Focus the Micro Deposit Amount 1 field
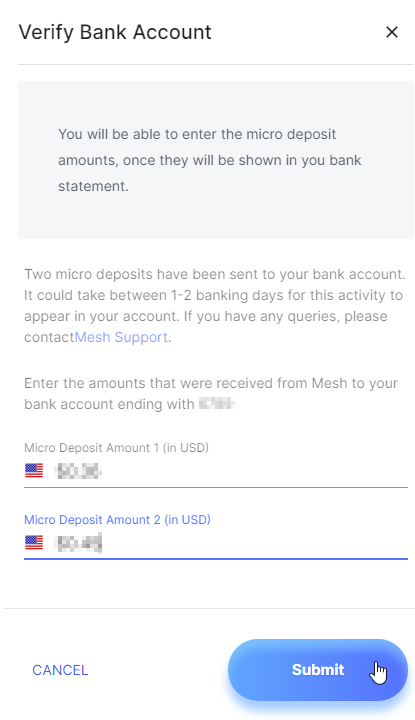The height and width of the screenshot is (720, 415). pos(216,471)
